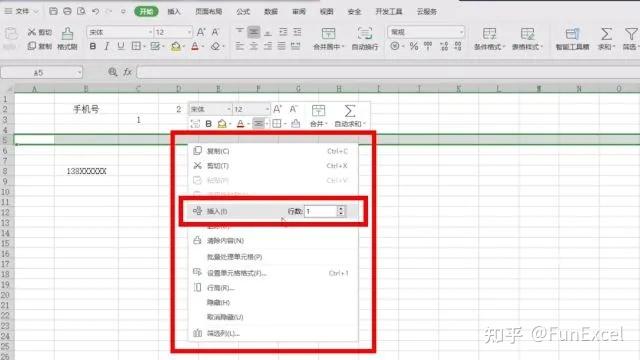Viewport: 640px width, 360px height.
Task: Increase row count with spinner up arrow
Action: (x=341, y=208)
